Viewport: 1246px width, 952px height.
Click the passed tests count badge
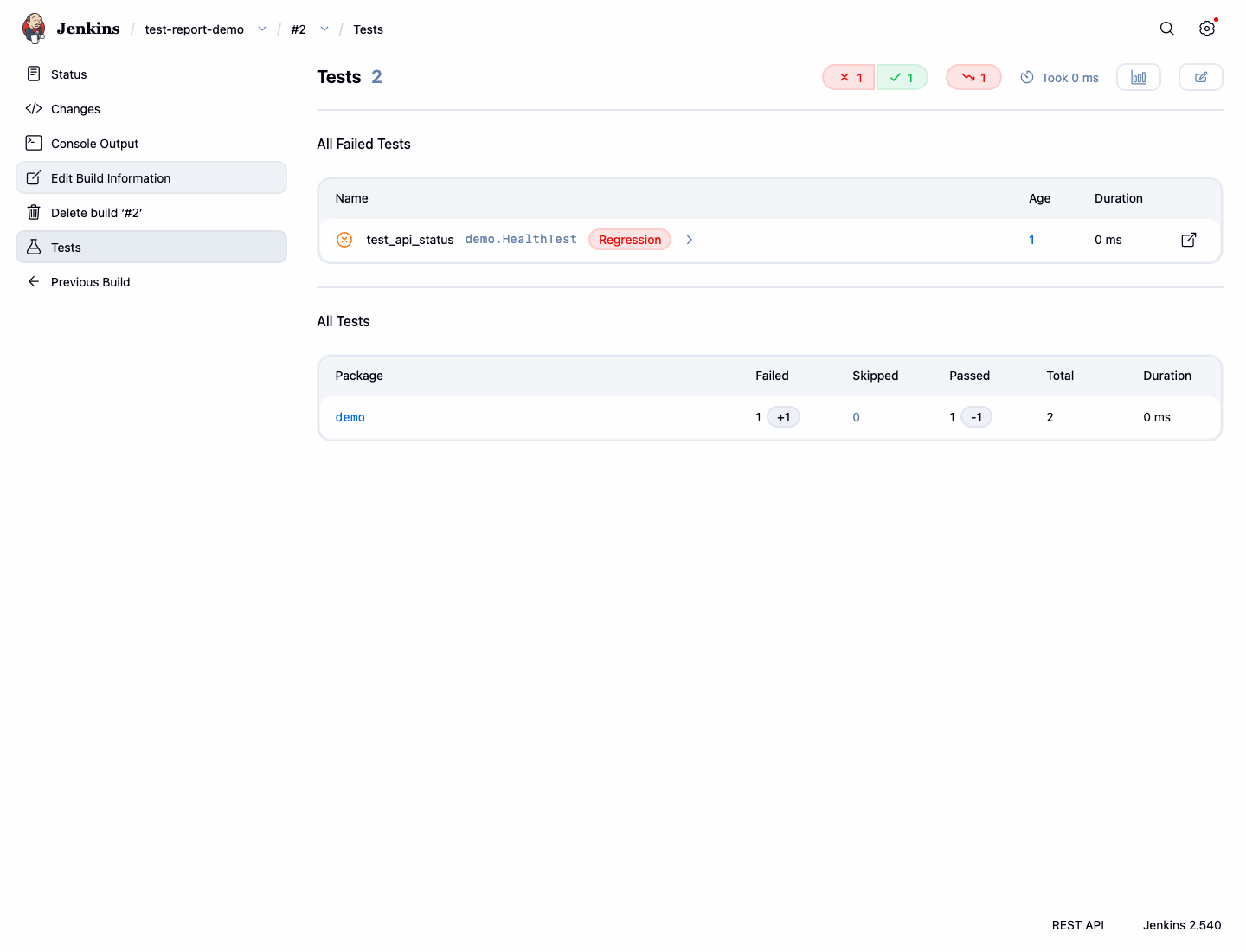click(902, 77)
